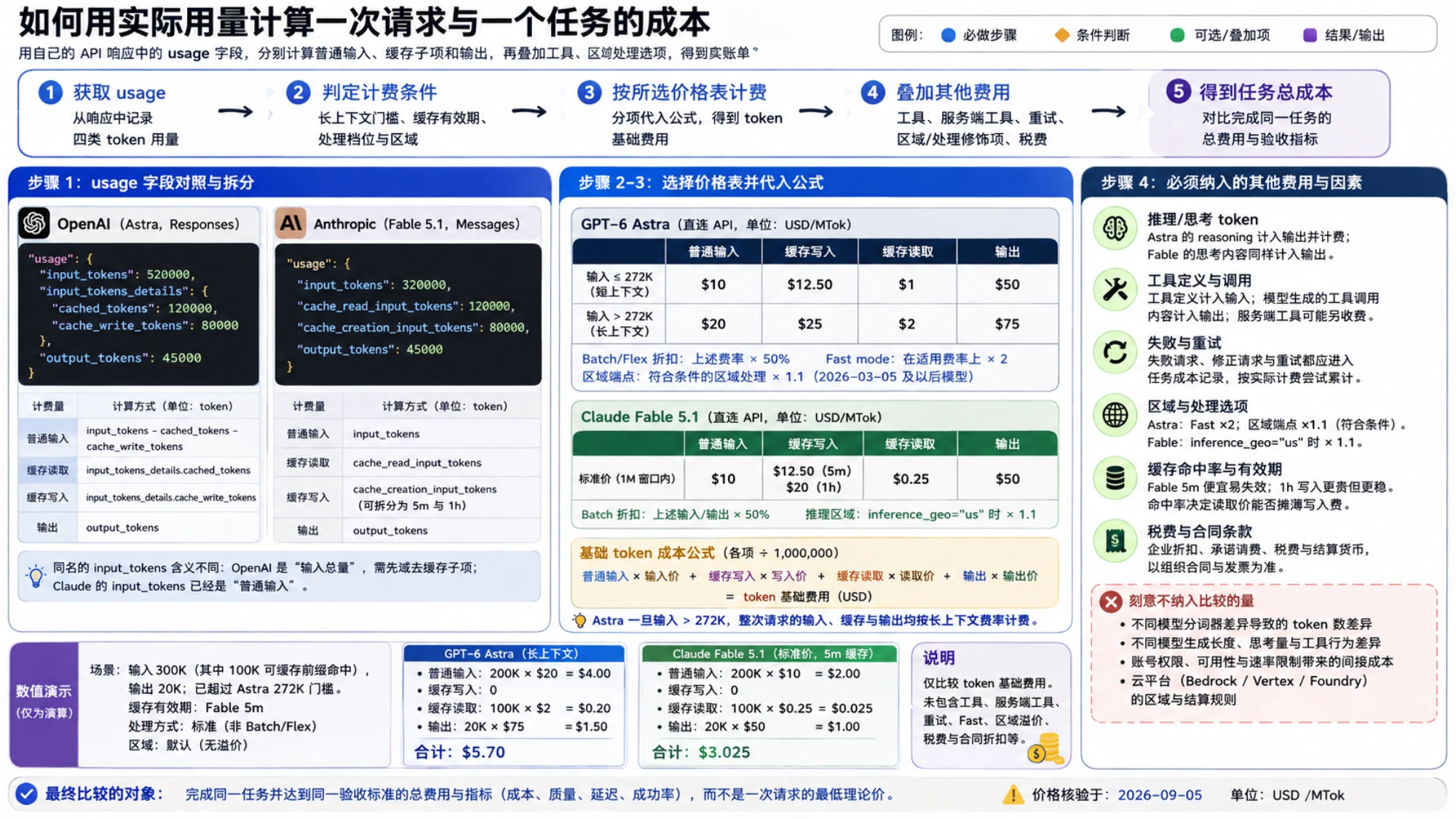
Task: Select the 缓存写入 × 写入价 formula term
Action: point(757,576)
